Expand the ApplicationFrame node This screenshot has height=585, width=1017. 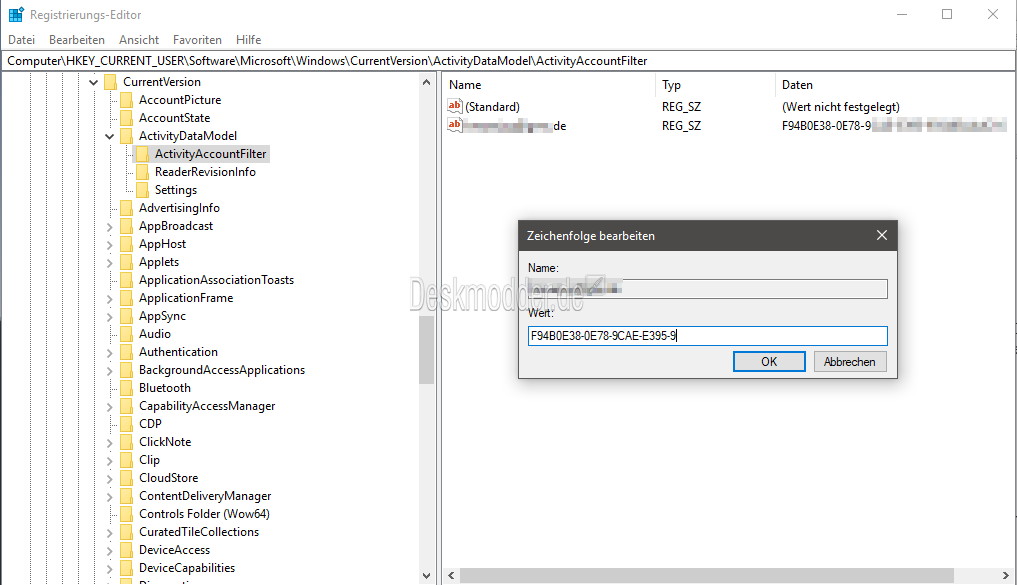[110, 299]
